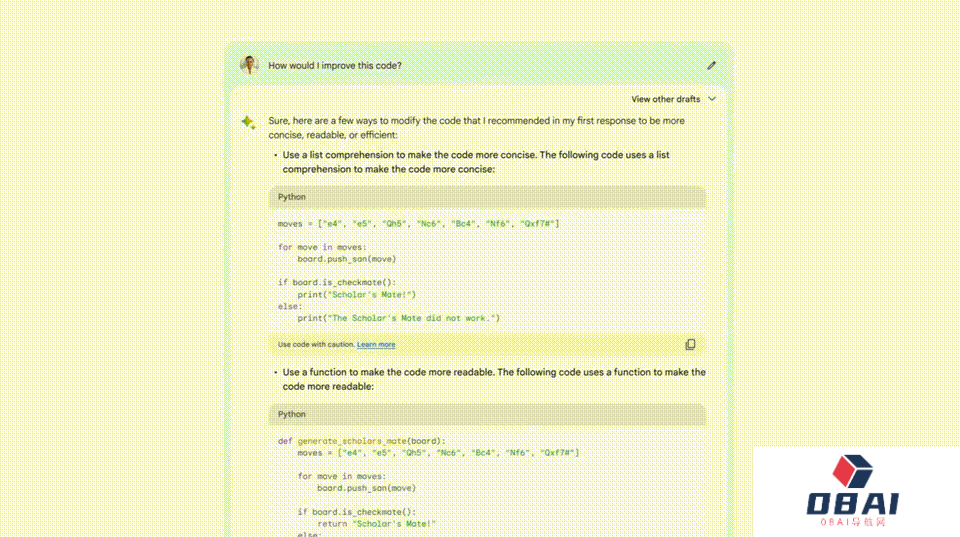Click the 'for move in moves:' line in first code block
This screenshot has width=960, height=537.
tap(322, 247)
